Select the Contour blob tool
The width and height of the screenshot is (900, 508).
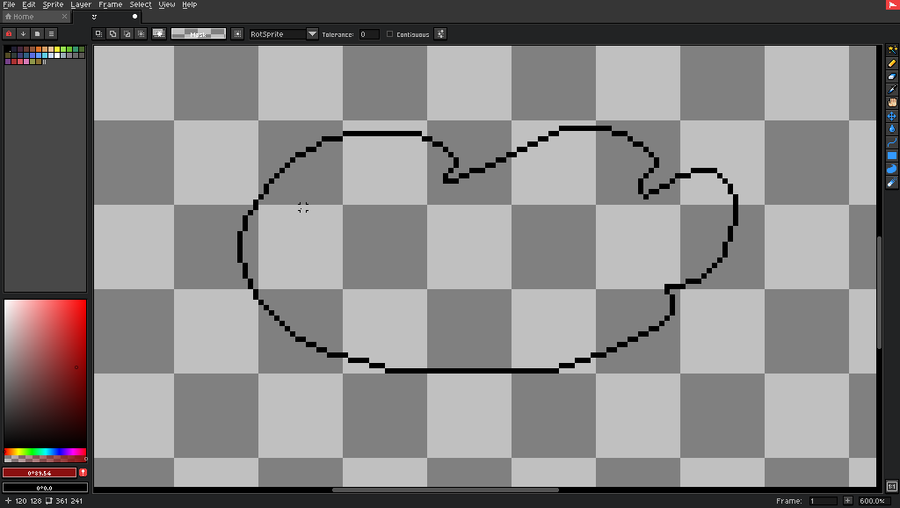click(x=891, y=169)
